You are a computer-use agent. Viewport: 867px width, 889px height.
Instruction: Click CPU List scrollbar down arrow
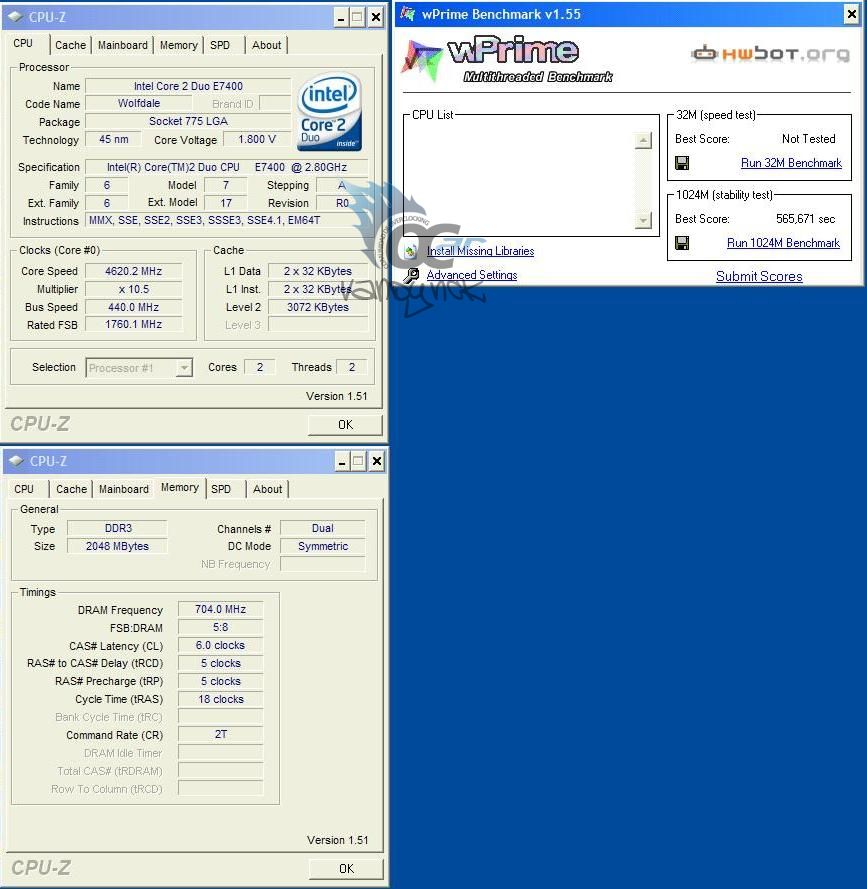pos(643,221)
